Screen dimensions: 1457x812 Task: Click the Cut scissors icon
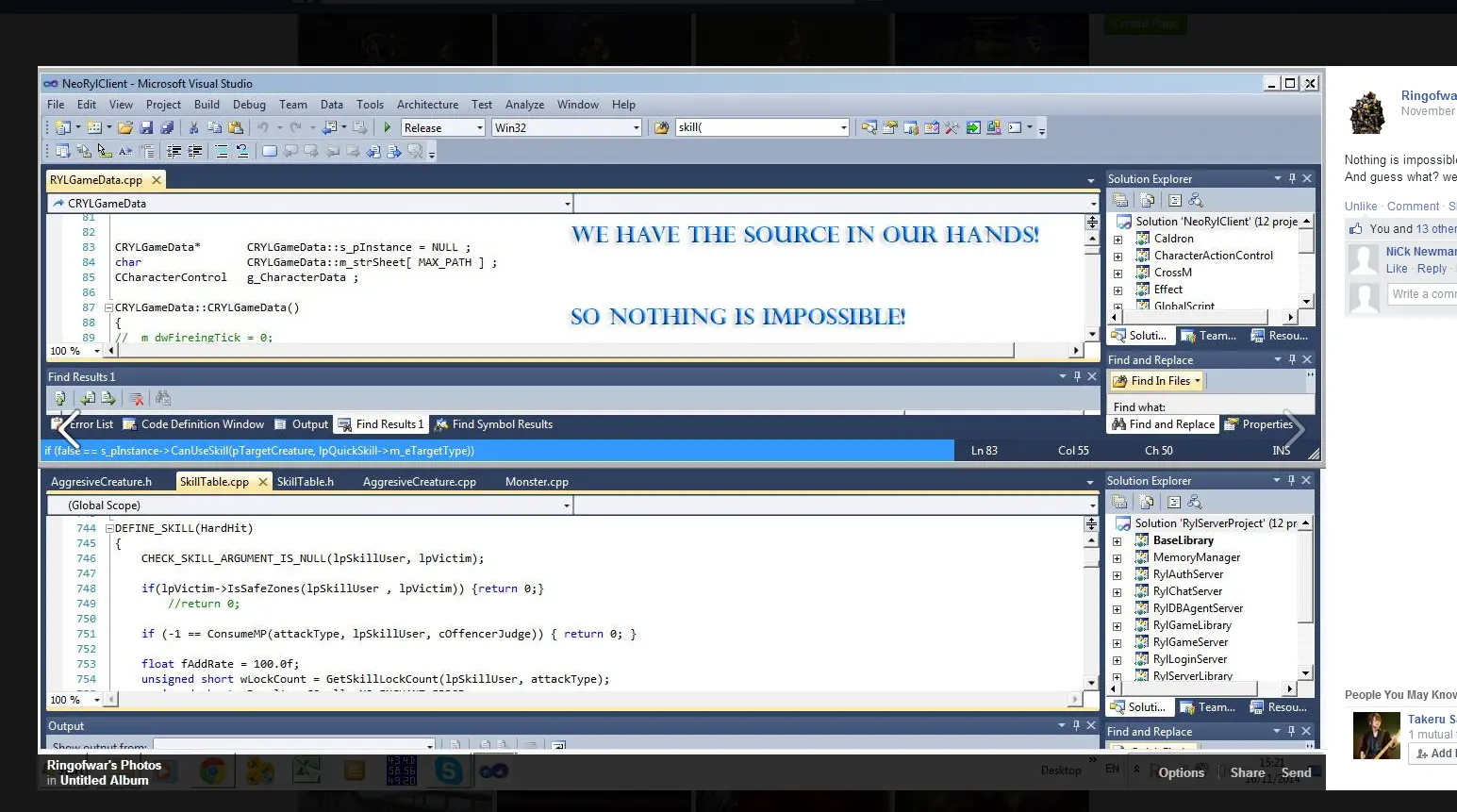193,127
